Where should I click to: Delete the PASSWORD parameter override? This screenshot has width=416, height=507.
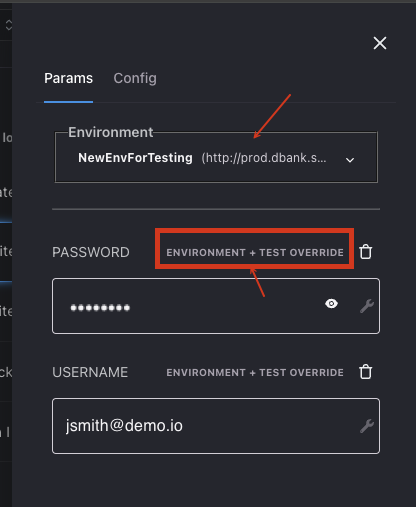click(366, 252)
